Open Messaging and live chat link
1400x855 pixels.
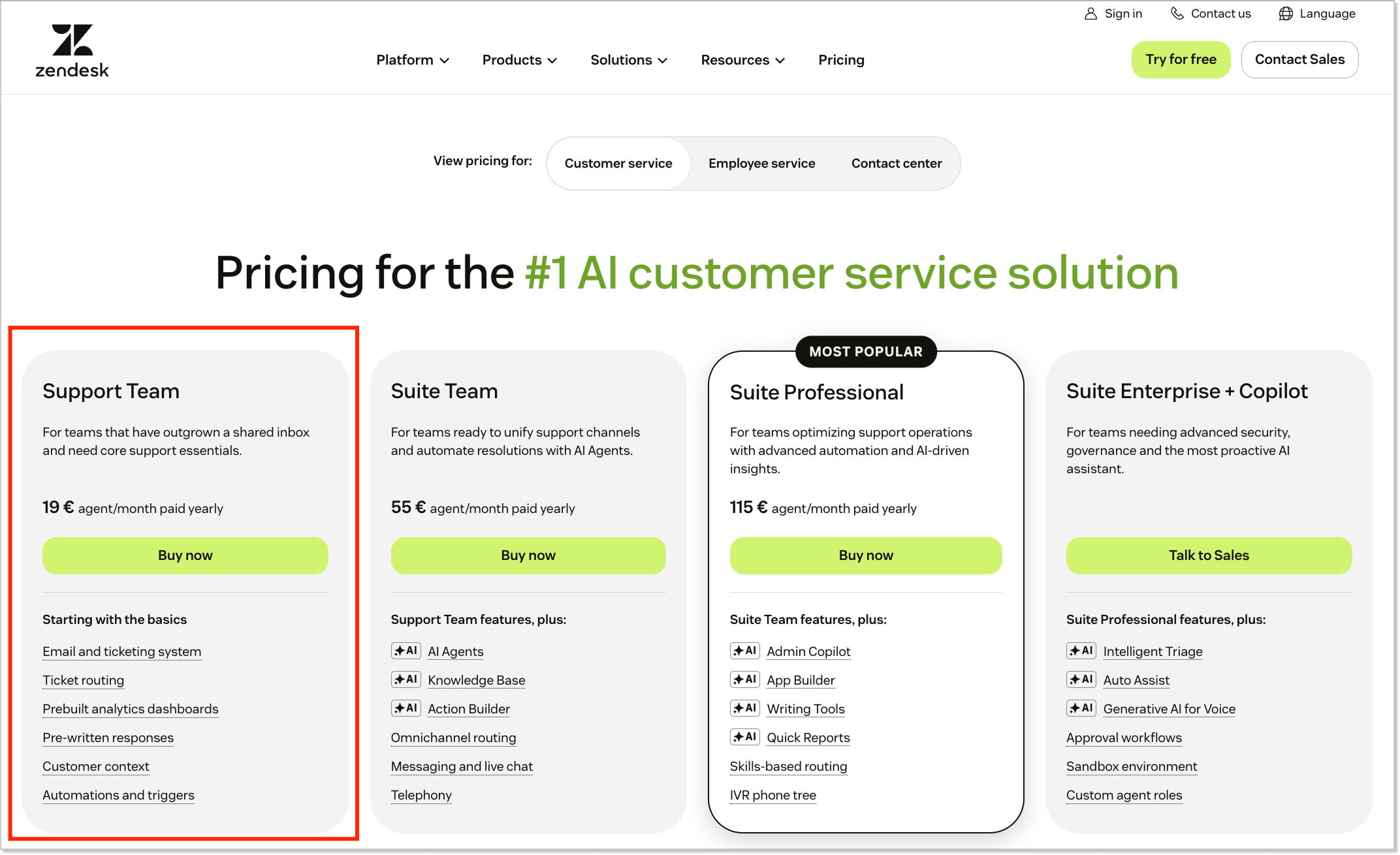tap(462, 766)
